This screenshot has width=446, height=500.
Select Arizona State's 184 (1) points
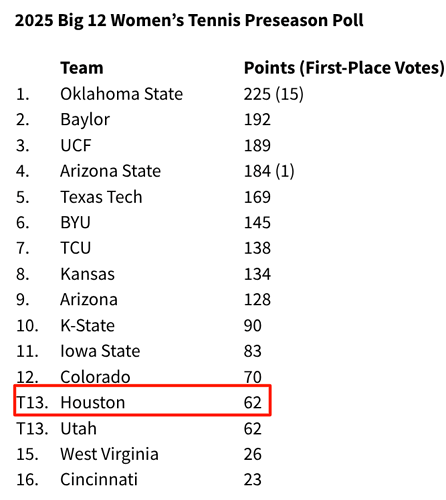coord(269,171)
